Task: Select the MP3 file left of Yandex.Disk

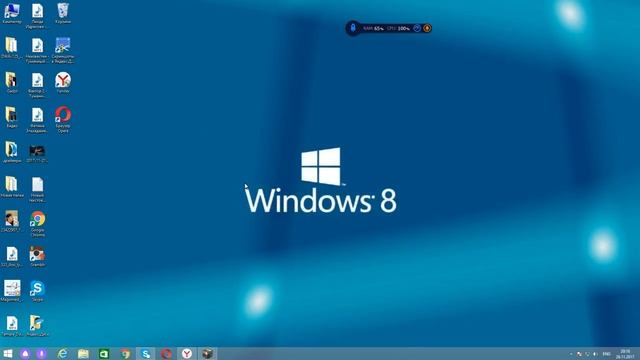Action: (11, 326)
